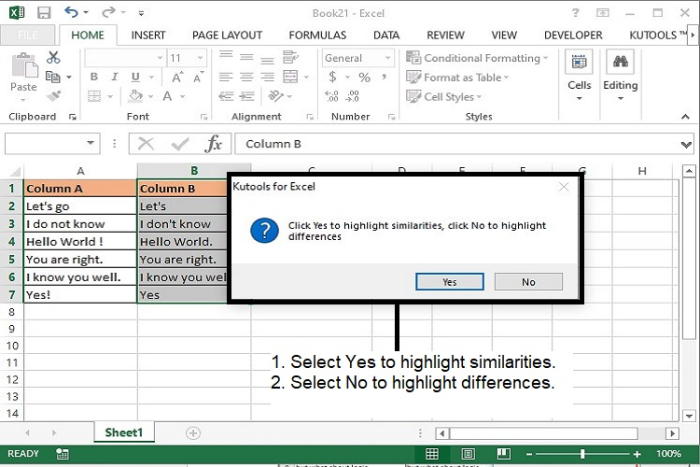Select cell A3 'I do not know'
700x467 pixels.
80,224
